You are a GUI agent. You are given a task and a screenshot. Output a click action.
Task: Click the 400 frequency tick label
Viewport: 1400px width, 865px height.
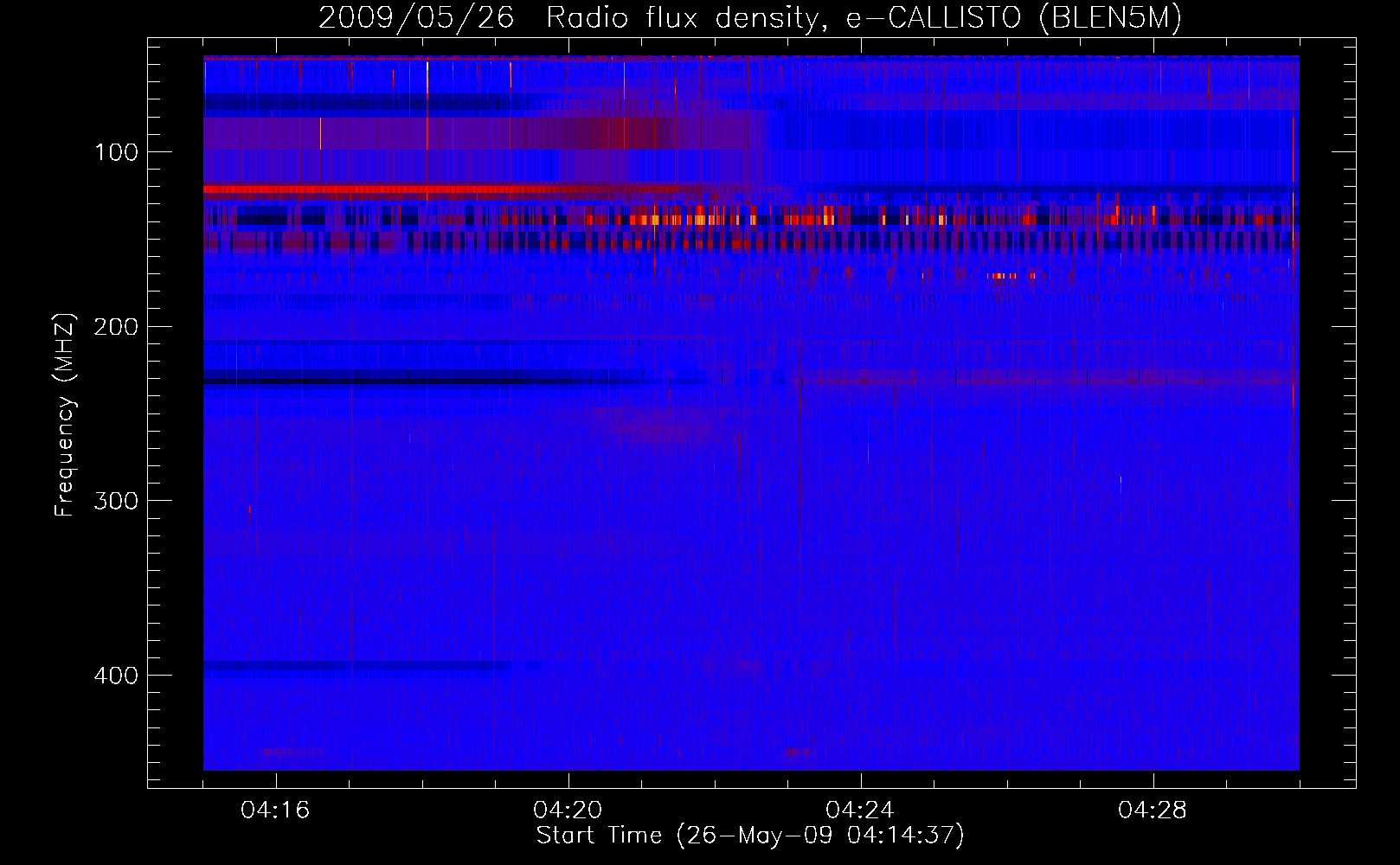click(x=116, y=676)
